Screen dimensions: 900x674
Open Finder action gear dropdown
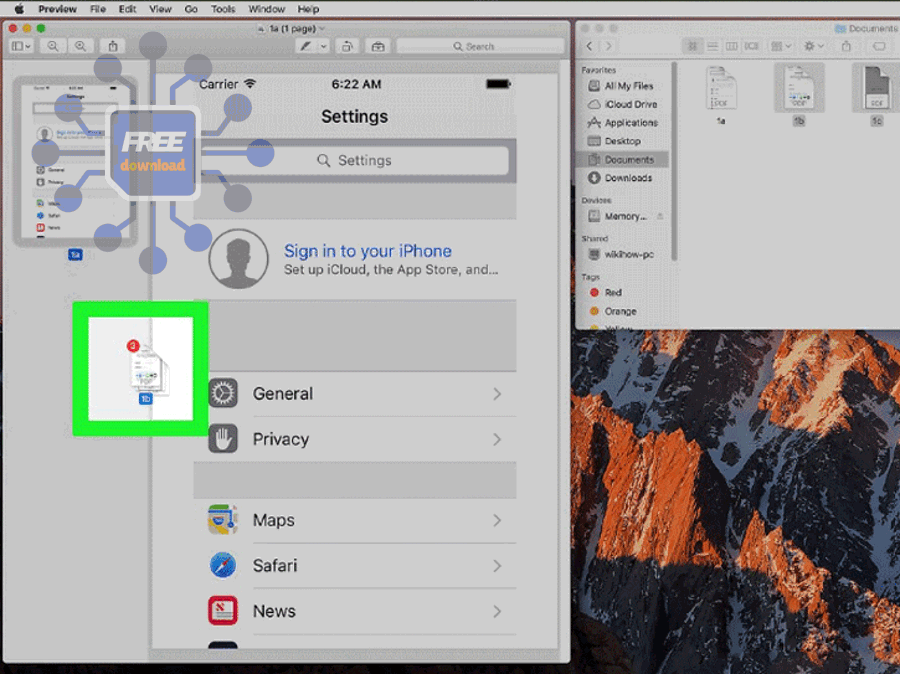(814, 46)
